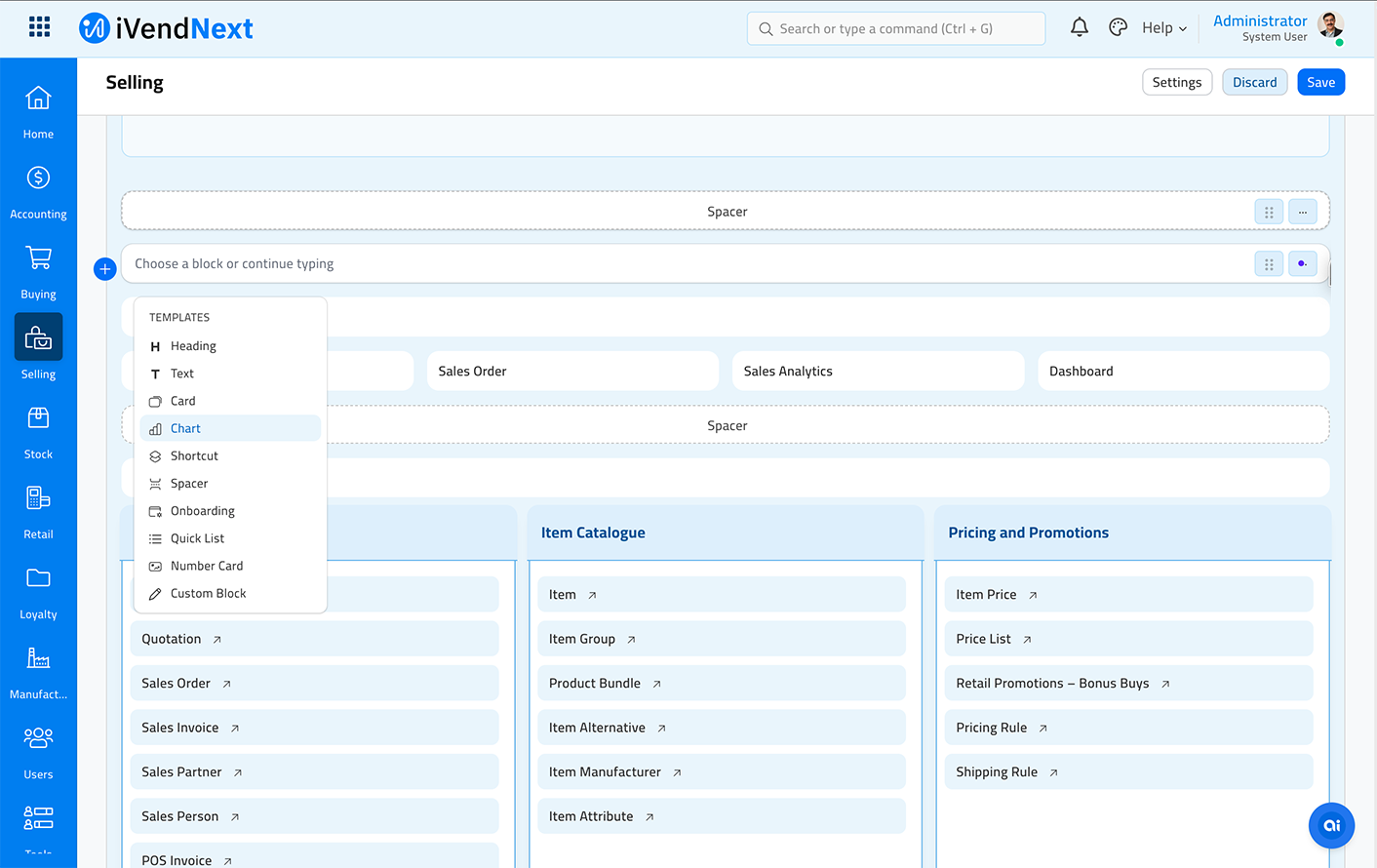
Task: Open the top Spacer block options menu
Action: coord(1303,212)
